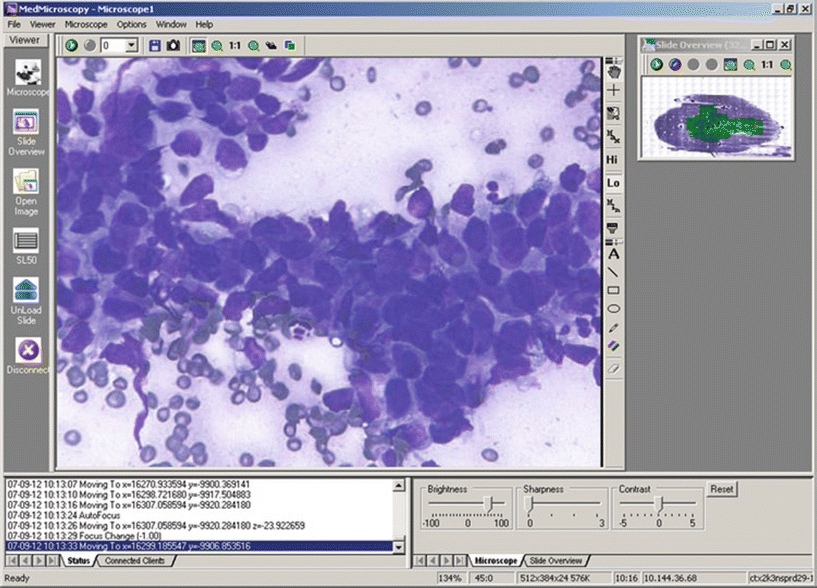Click the Brightness slider handle
Image resolution: width=817 pixels, height=588 pixels.
(490, 503)
